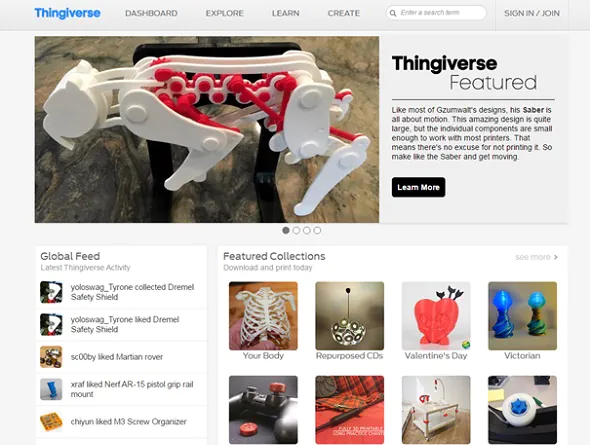Open the Explore menu
590x445 pixels.
(x=225, y=13)
